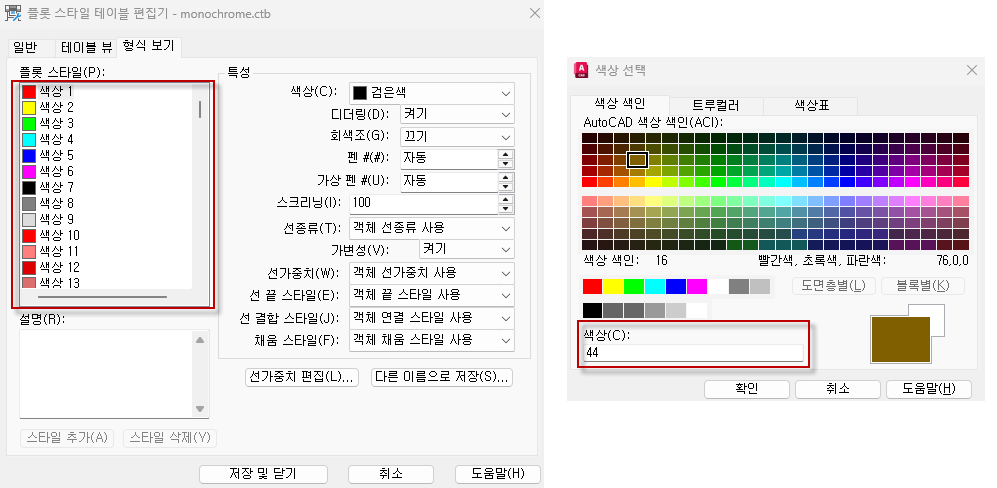The width and height of the screenshot is (997, 488).
Task: Click the plot style list horizontal scrollbar
Action: pyautogui.click(x=103, y=296)
